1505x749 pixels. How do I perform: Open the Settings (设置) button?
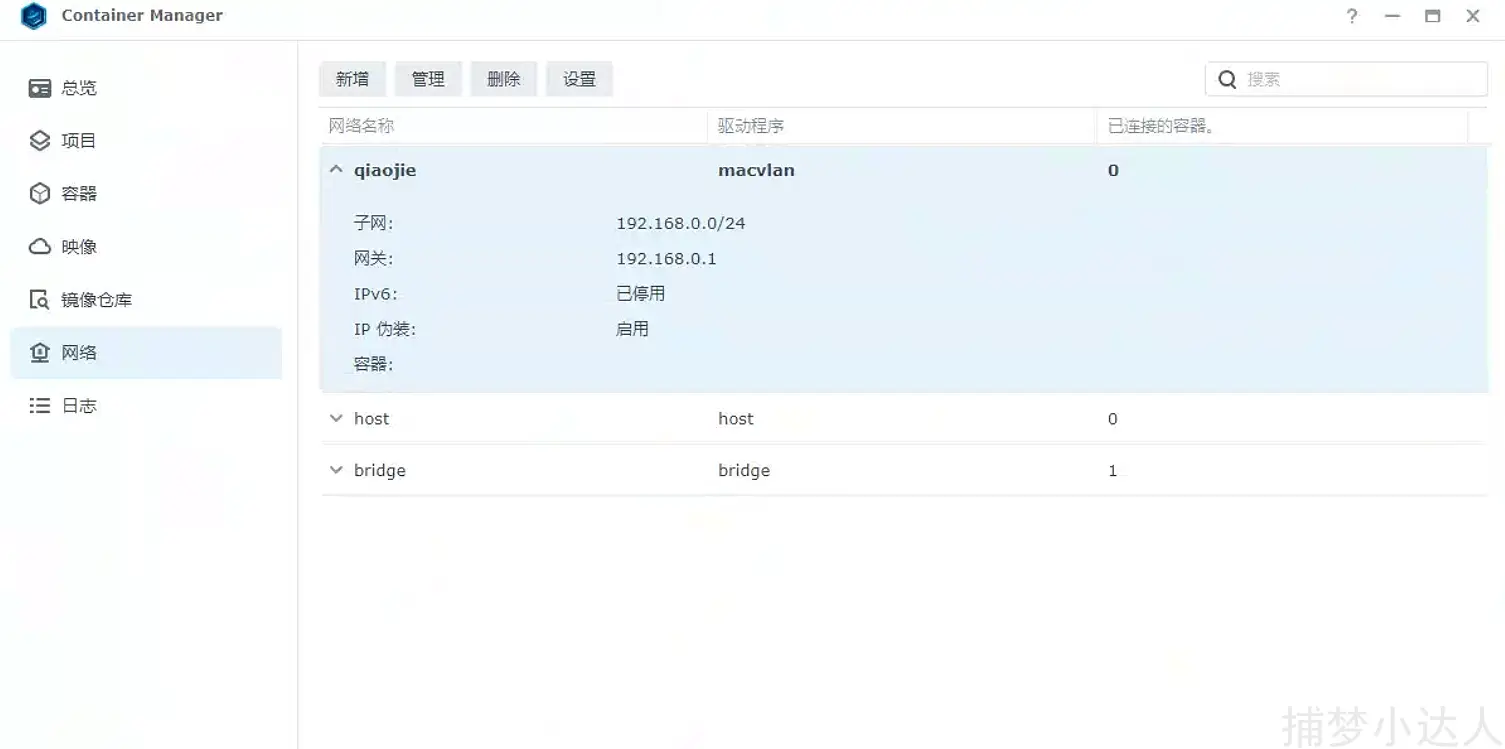click(x=579, y=79)
